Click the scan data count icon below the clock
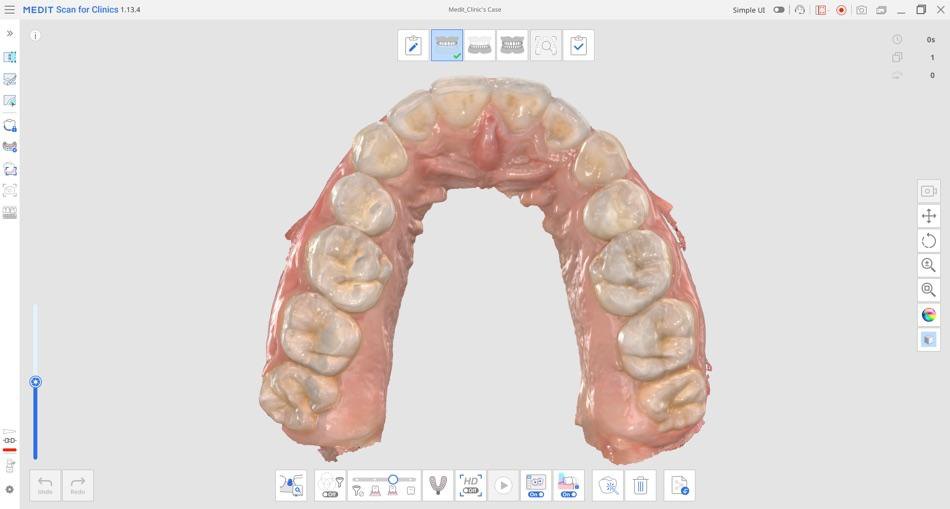Screen dimensions: 950x509 [x=897, y=57]
